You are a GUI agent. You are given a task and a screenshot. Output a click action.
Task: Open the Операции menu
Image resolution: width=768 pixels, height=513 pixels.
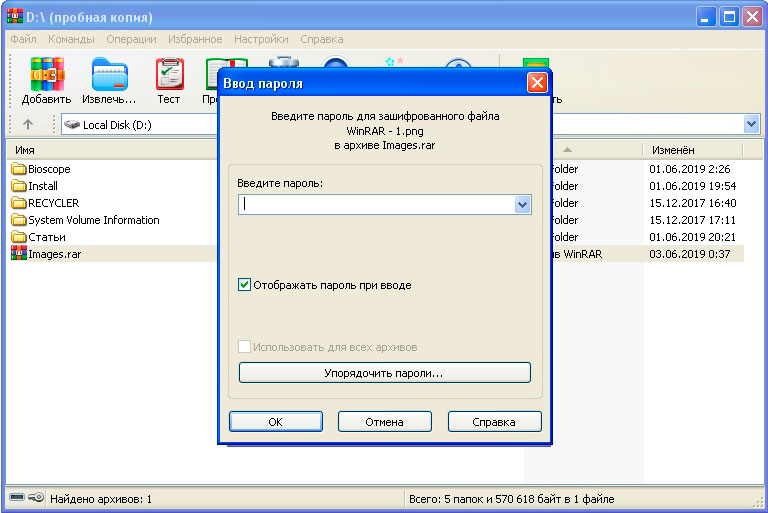(131, 39)
